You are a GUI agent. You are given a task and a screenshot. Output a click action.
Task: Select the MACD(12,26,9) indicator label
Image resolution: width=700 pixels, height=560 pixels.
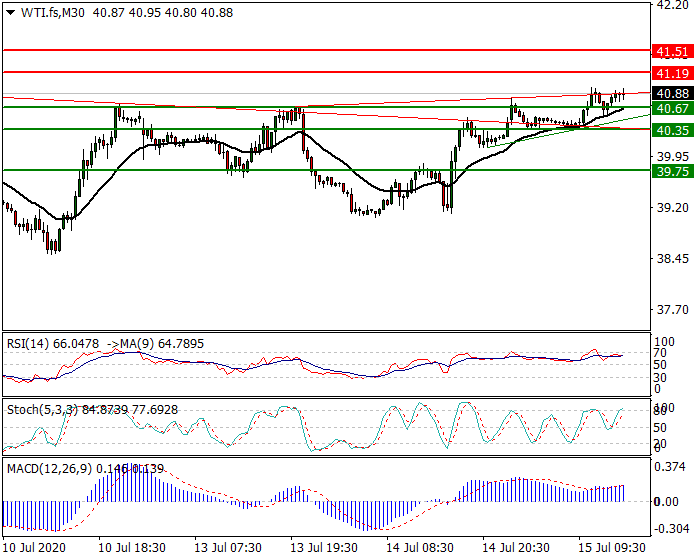[x=50, y=469]
